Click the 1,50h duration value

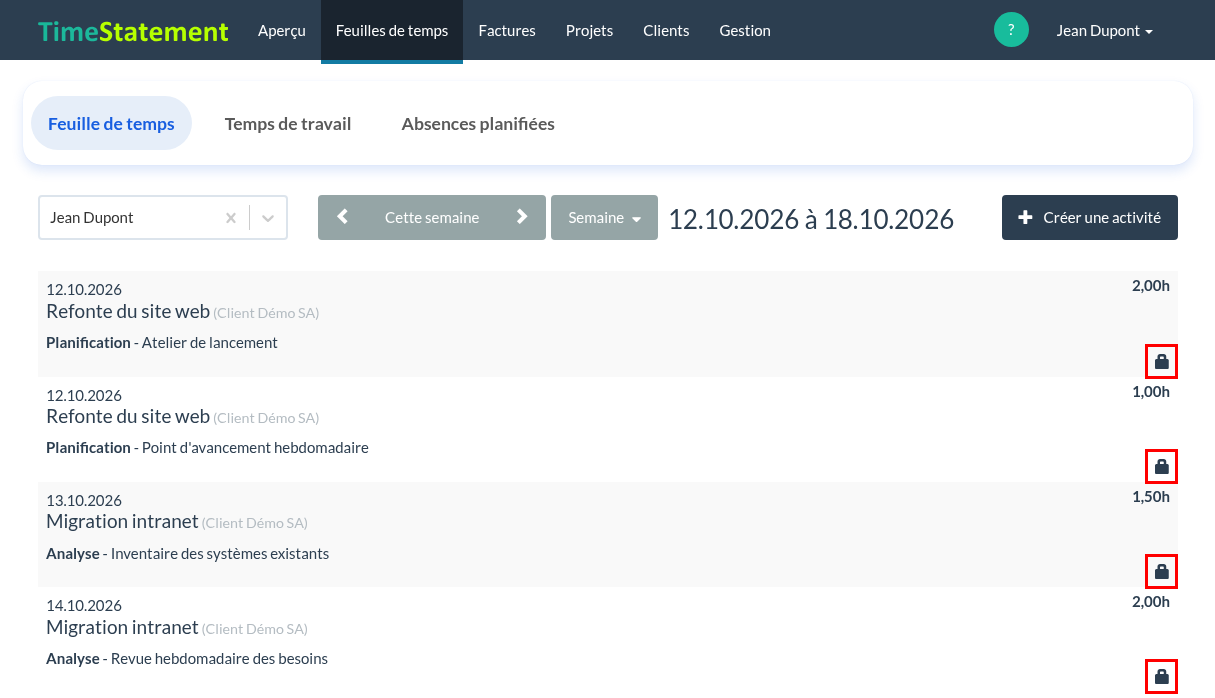(x=1151, y=496)
